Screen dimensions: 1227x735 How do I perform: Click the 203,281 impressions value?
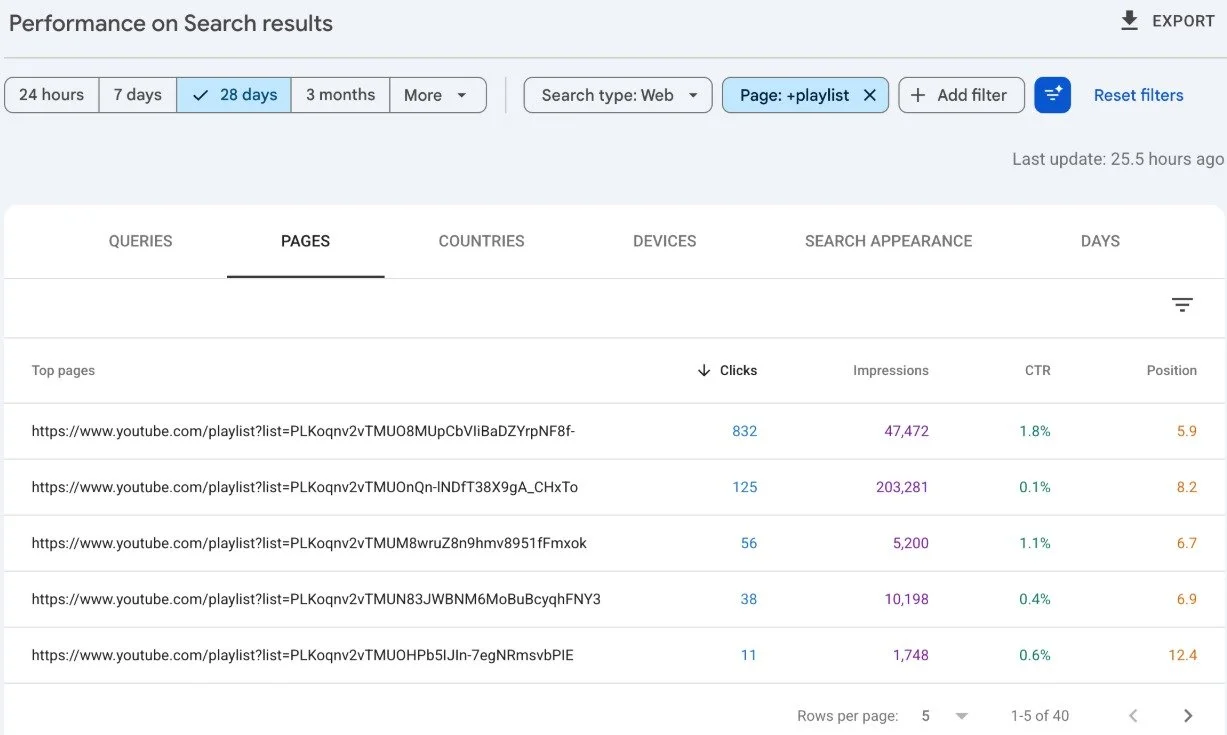pos(902,487)
